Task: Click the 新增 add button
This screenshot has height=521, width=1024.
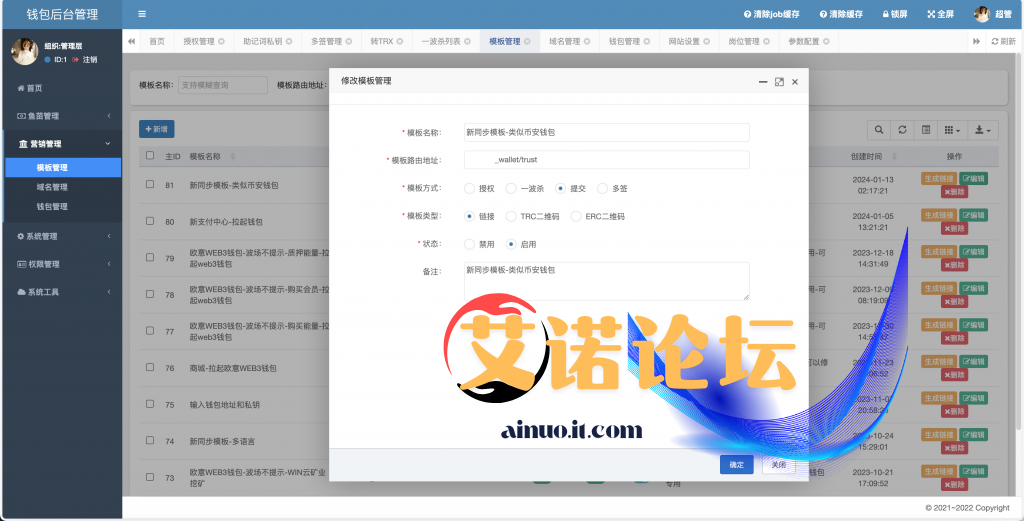Action: [157, 129]
